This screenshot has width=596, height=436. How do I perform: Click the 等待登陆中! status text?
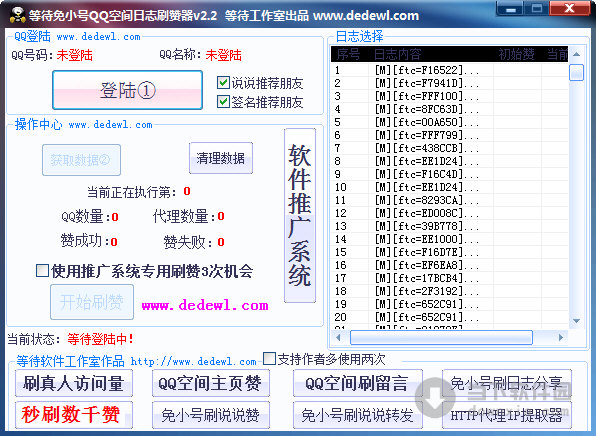[101, 339]
